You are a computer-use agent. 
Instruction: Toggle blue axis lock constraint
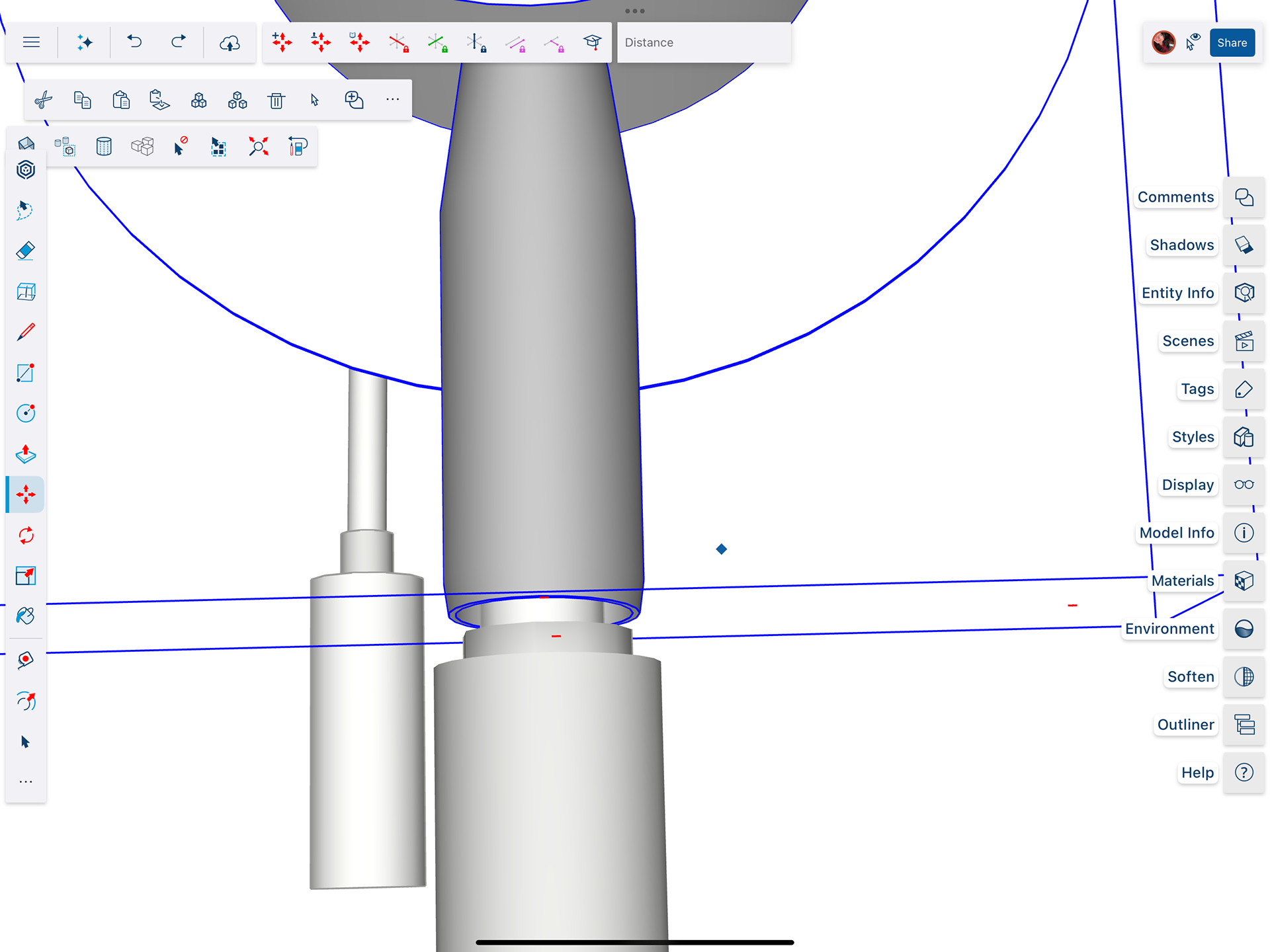(x=476, y=43)
